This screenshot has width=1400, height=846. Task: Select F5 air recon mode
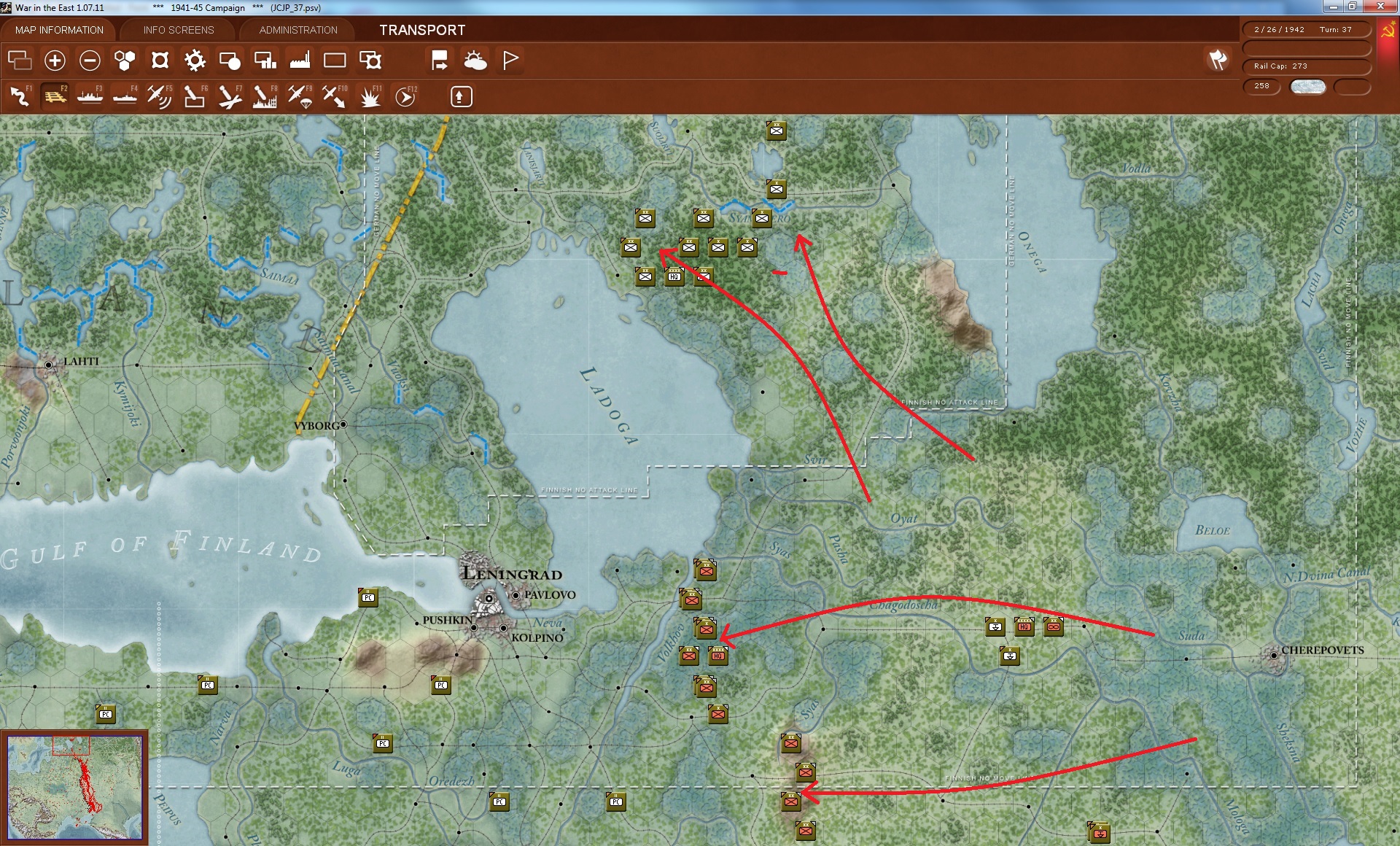[x=160, y=96]
